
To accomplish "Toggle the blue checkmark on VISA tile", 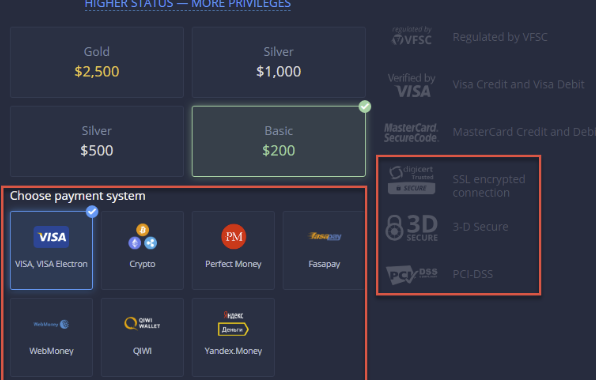I will pyautogui.click(x=92, y=212).
